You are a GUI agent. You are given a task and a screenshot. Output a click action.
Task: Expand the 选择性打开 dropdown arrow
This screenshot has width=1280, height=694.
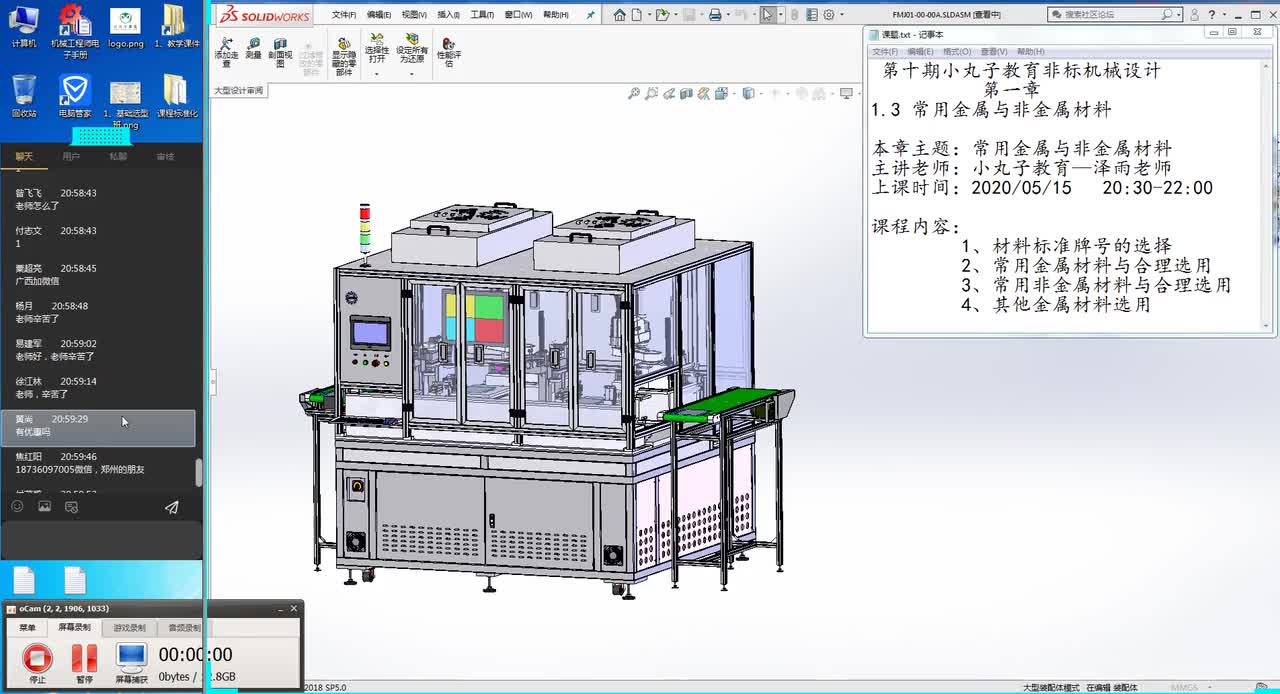click(x=377, y=73)
